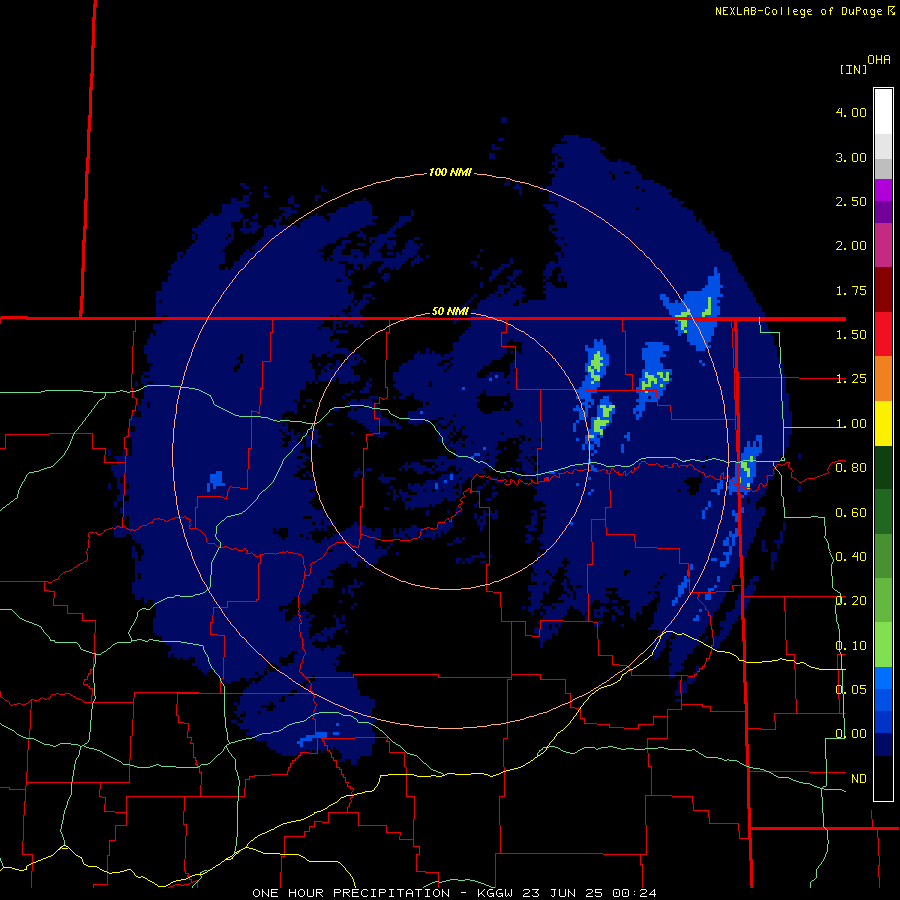Pick the white swatch at the legend top
This screenshot has width=900, height=900.
[x=883, y=112]
